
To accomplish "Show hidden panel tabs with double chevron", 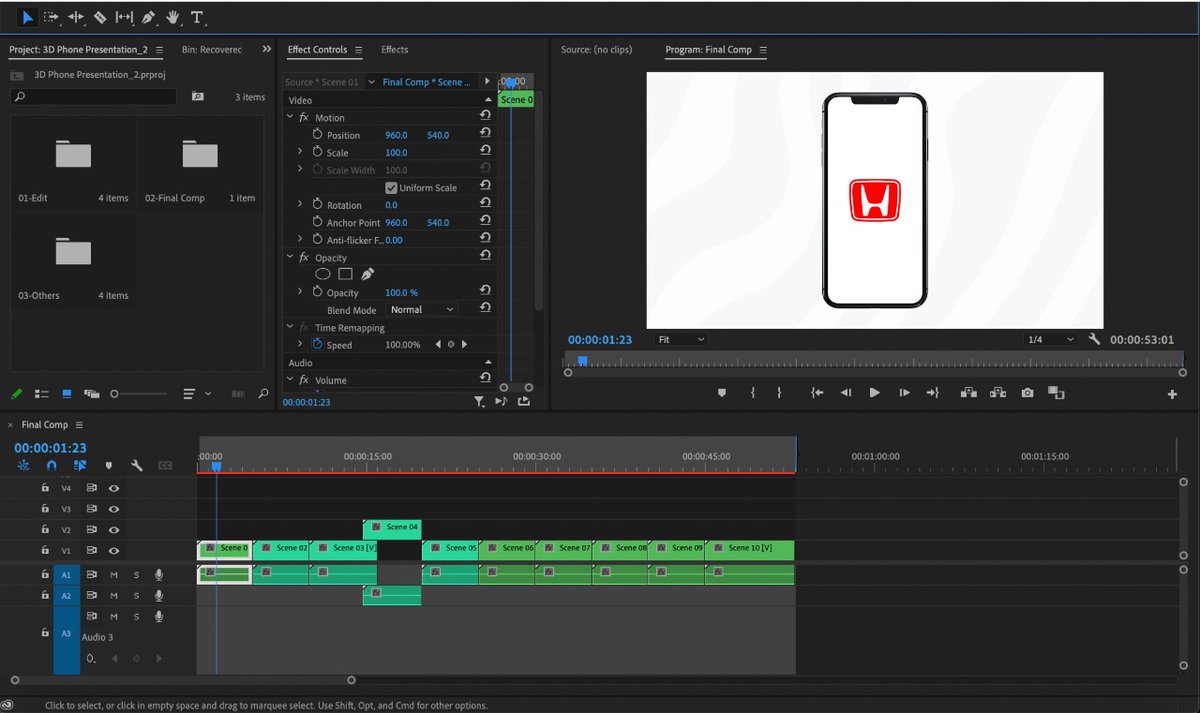I will [x=267, y=49].
